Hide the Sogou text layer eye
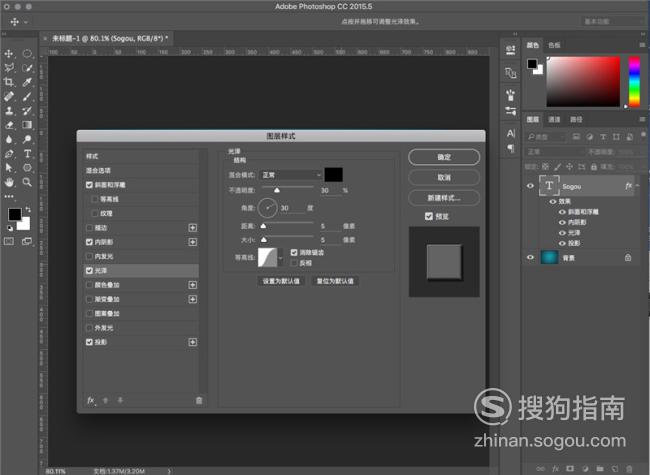 tap(530, 186)
